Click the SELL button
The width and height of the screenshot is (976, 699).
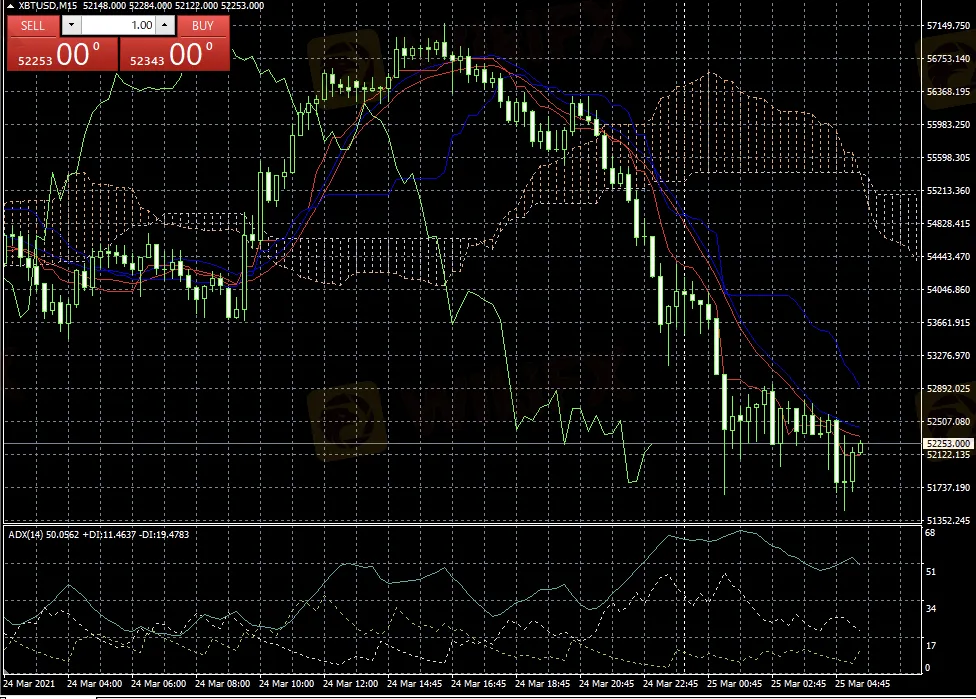[33, 26]
